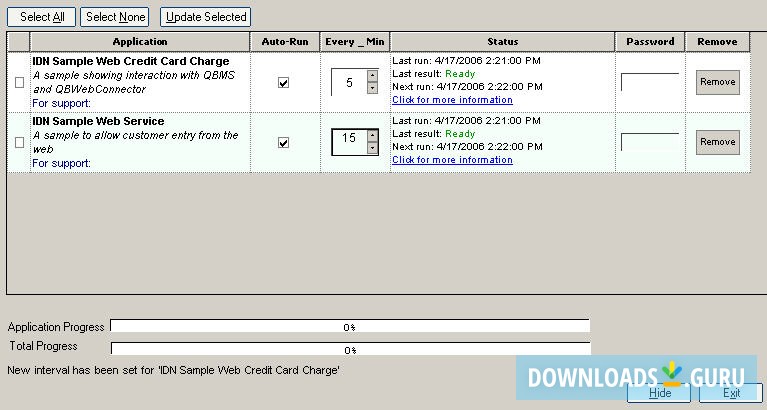This screenshot has height=410, width=767.
Task: Click the Every _ Min column header
Action: [355, 42]
